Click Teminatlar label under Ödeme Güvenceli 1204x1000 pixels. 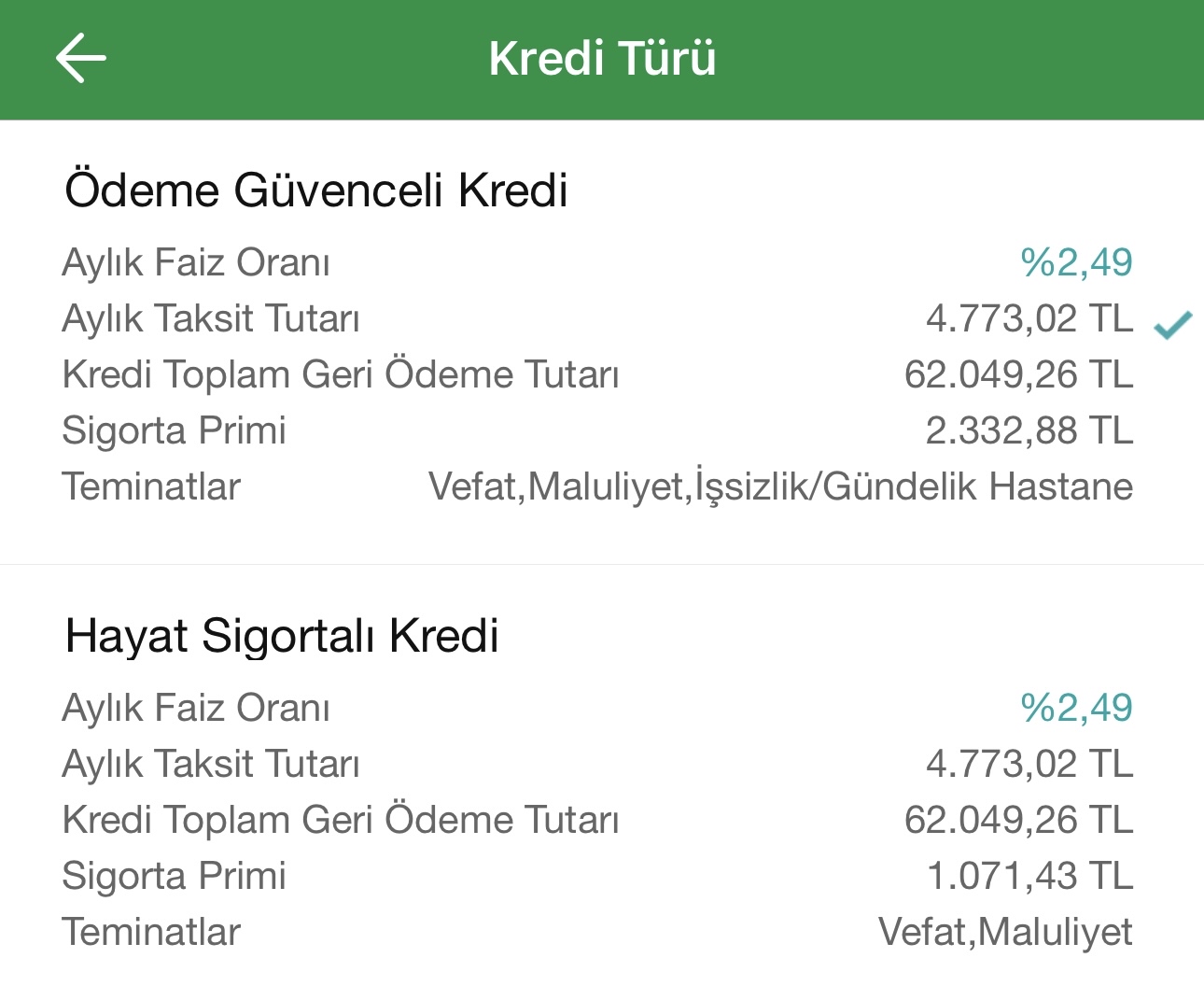click(151, 486)
